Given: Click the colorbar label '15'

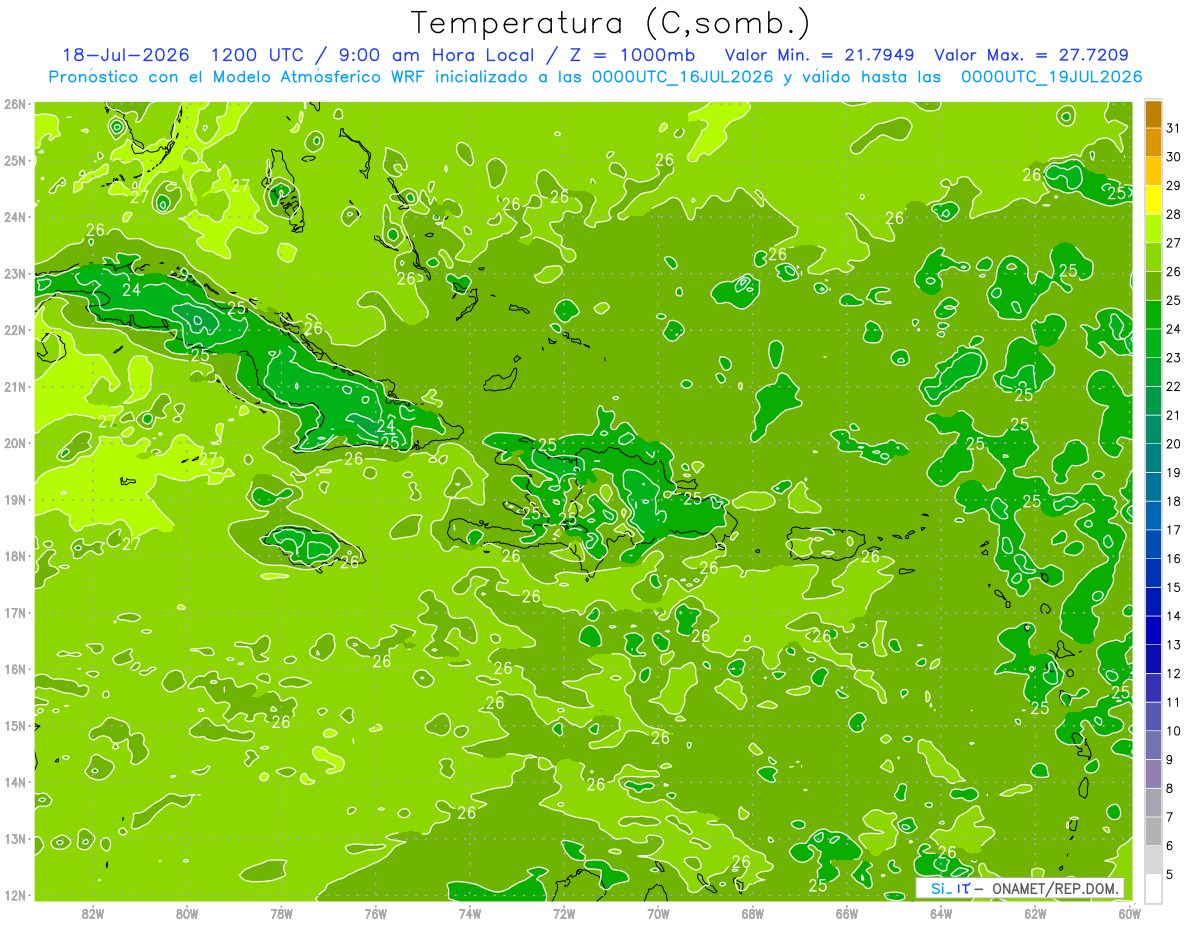Looking at the screenshot, I should tap(1174, 587).
